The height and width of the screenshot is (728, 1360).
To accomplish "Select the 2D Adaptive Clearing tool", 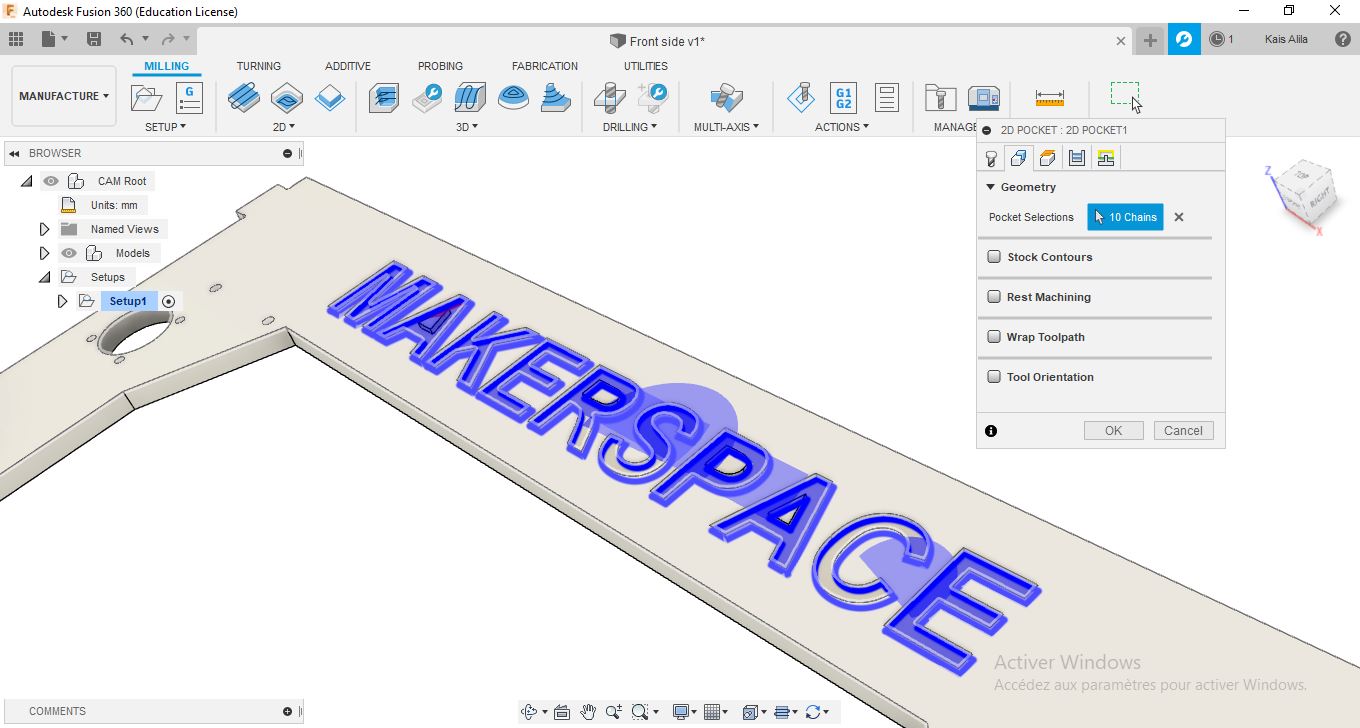I will pos(244,98).
